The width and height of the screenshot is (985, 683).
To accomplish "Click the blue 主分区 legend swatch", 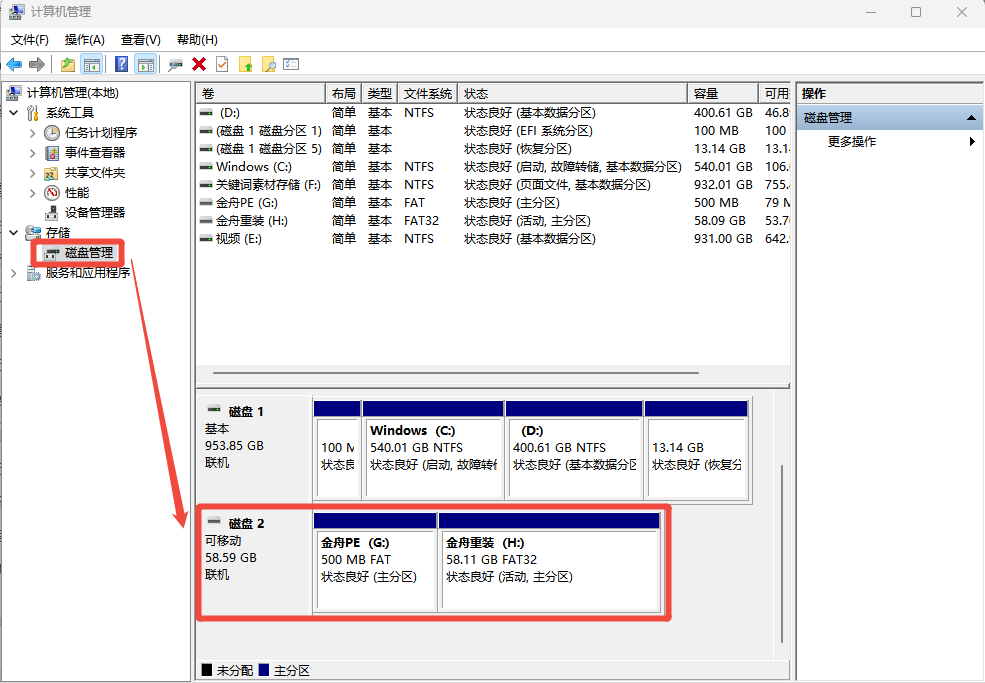I will click(x=263, y=670).
